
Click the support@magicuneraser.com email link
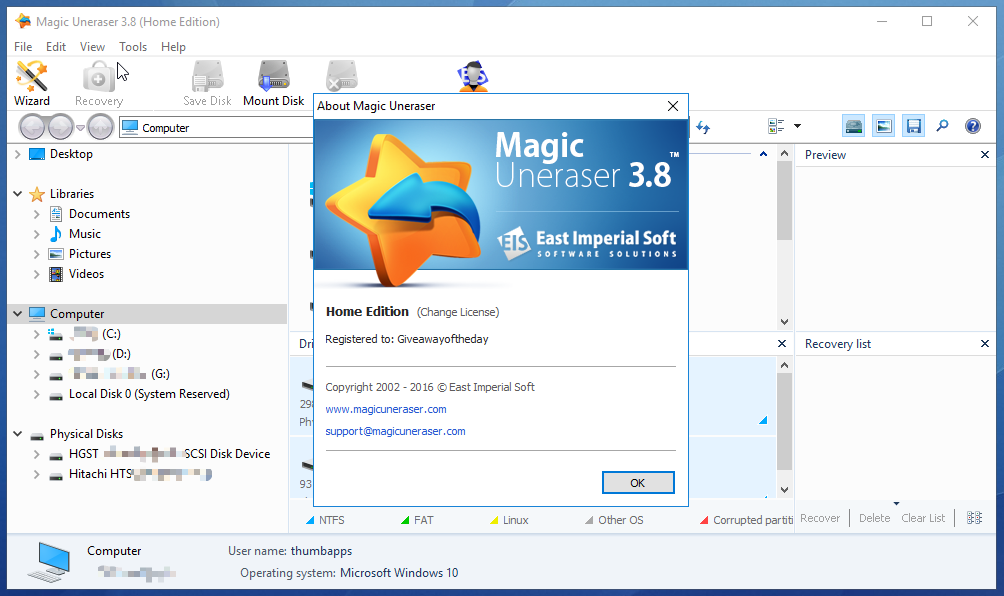395,431
